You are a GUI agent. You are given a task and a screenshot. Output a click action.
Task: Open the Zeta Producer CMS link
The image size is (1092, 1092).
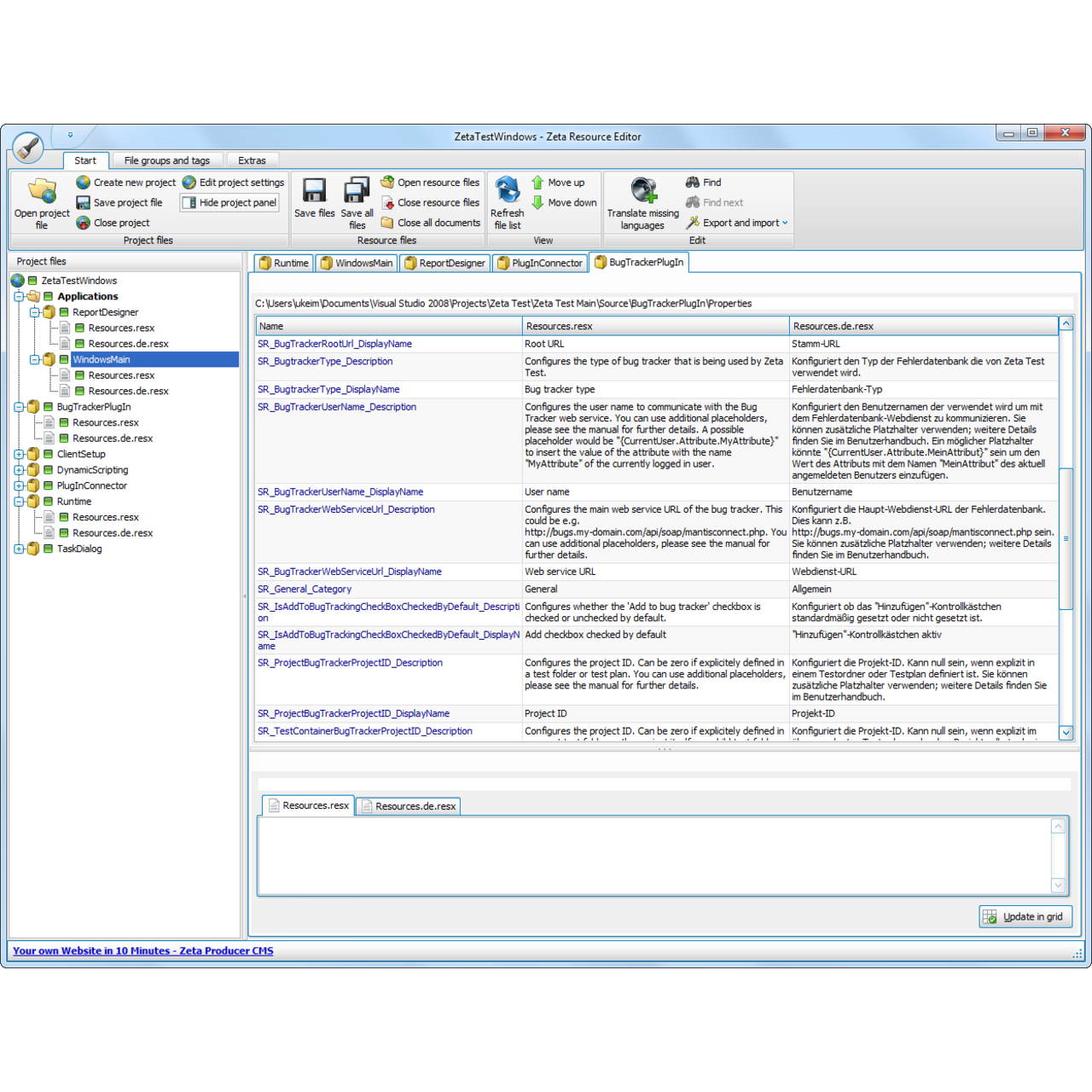(143, 950)
